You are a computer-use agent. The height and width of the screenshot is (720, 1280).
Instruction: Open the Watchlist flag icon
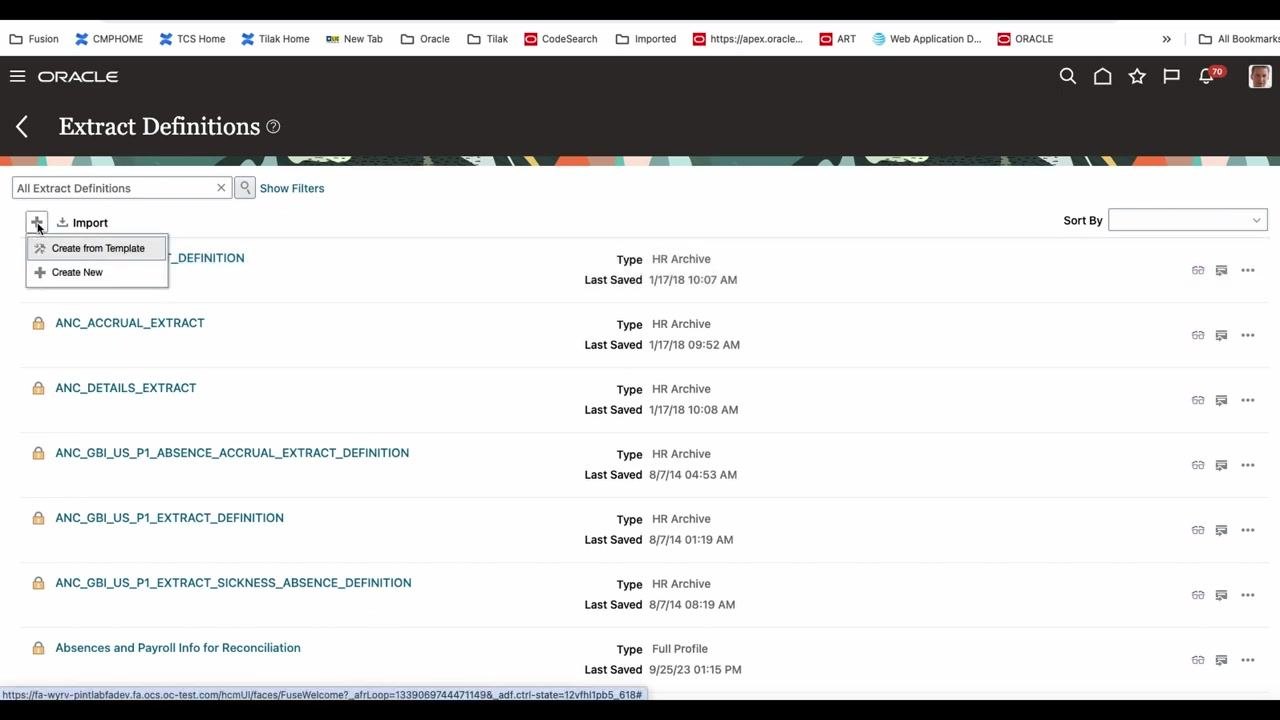point(1171,76)
